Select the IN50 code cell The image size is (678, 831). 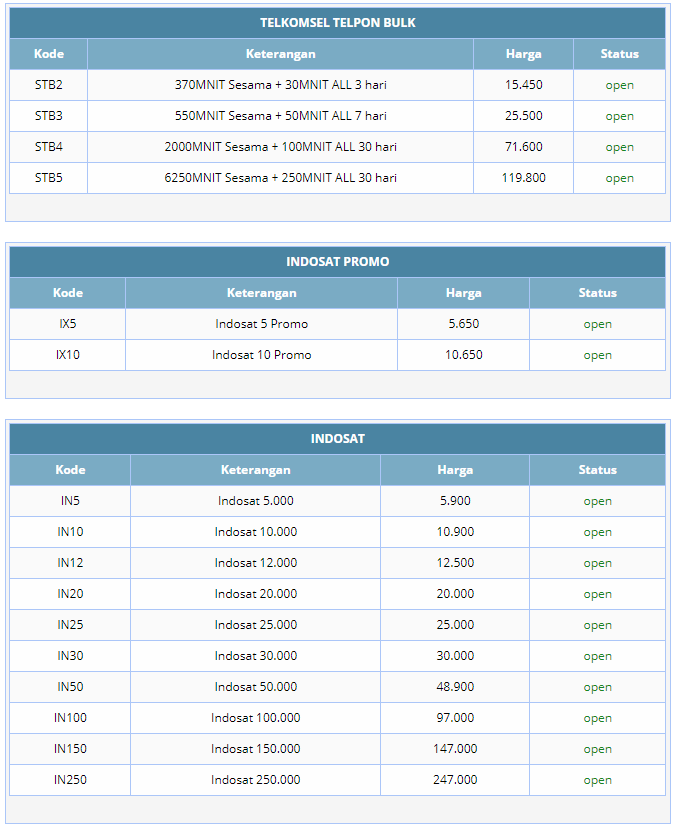[x=70, y=687]
